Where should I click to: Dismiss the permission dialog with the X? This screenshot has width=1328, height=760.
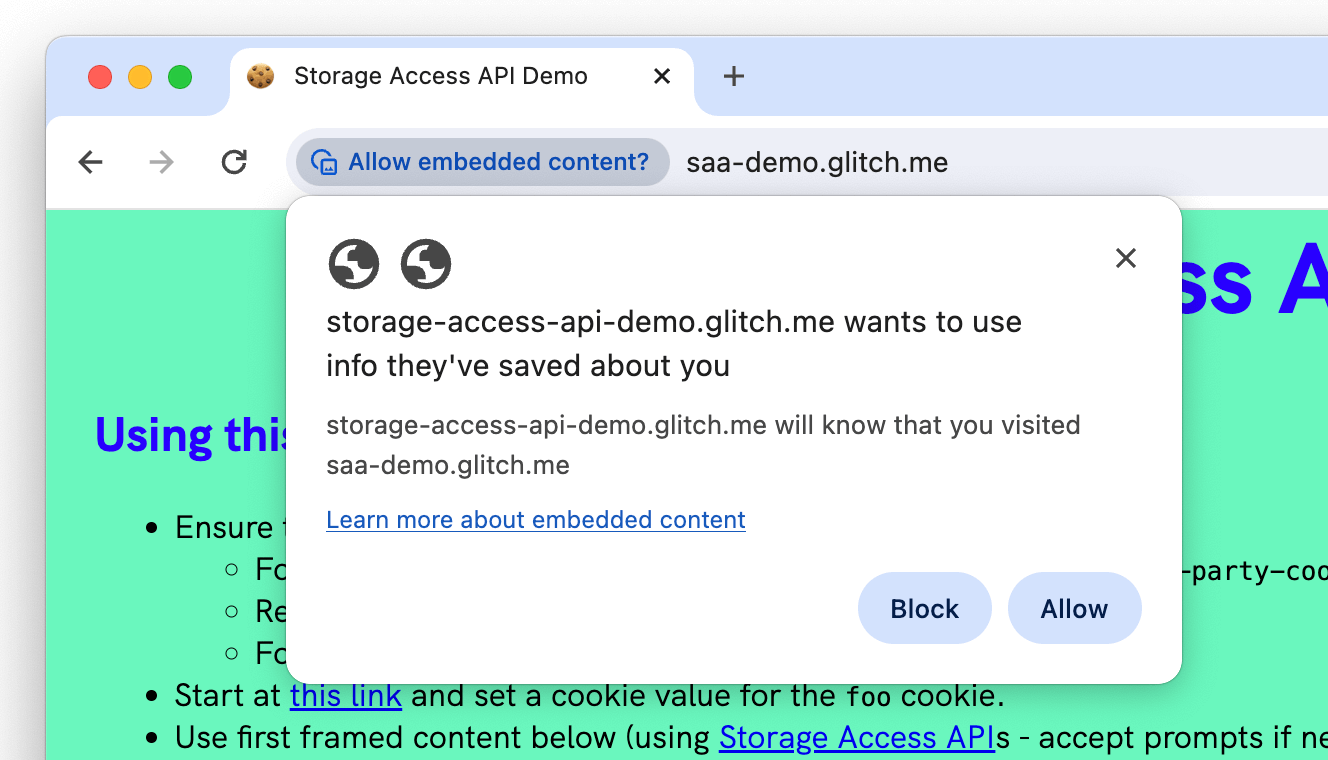pos(1125,258)
